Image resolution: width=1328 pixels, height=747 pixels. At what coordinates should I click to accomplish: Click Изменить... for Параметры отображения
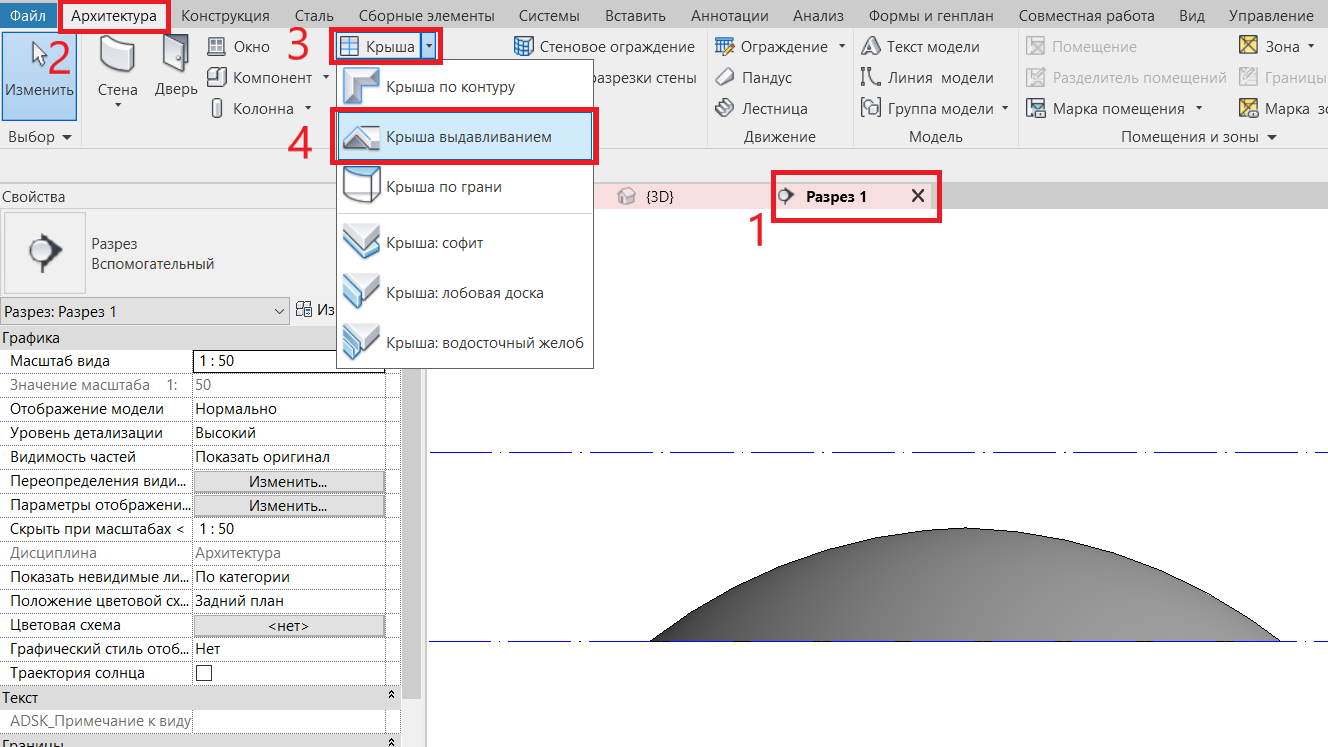click(289, 505)
